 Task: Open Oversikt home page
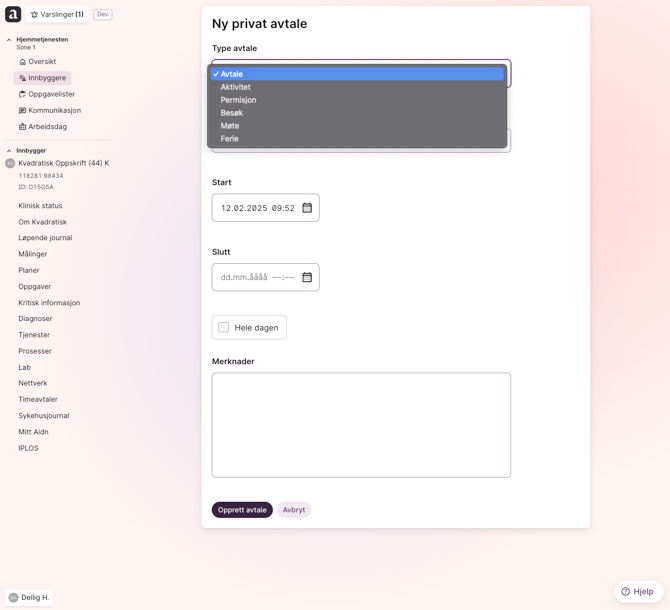(x=41, y=62)
